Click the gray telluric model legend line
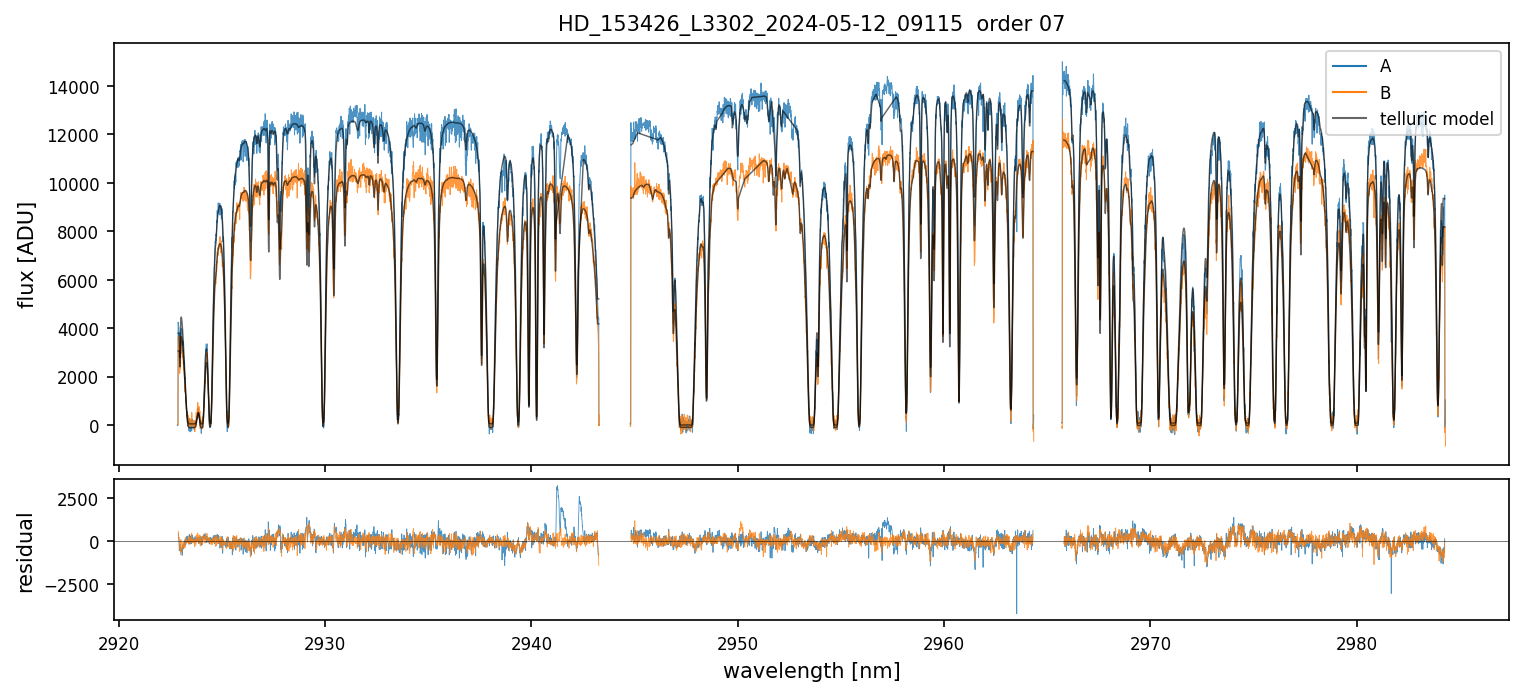 coord(1351,119)
